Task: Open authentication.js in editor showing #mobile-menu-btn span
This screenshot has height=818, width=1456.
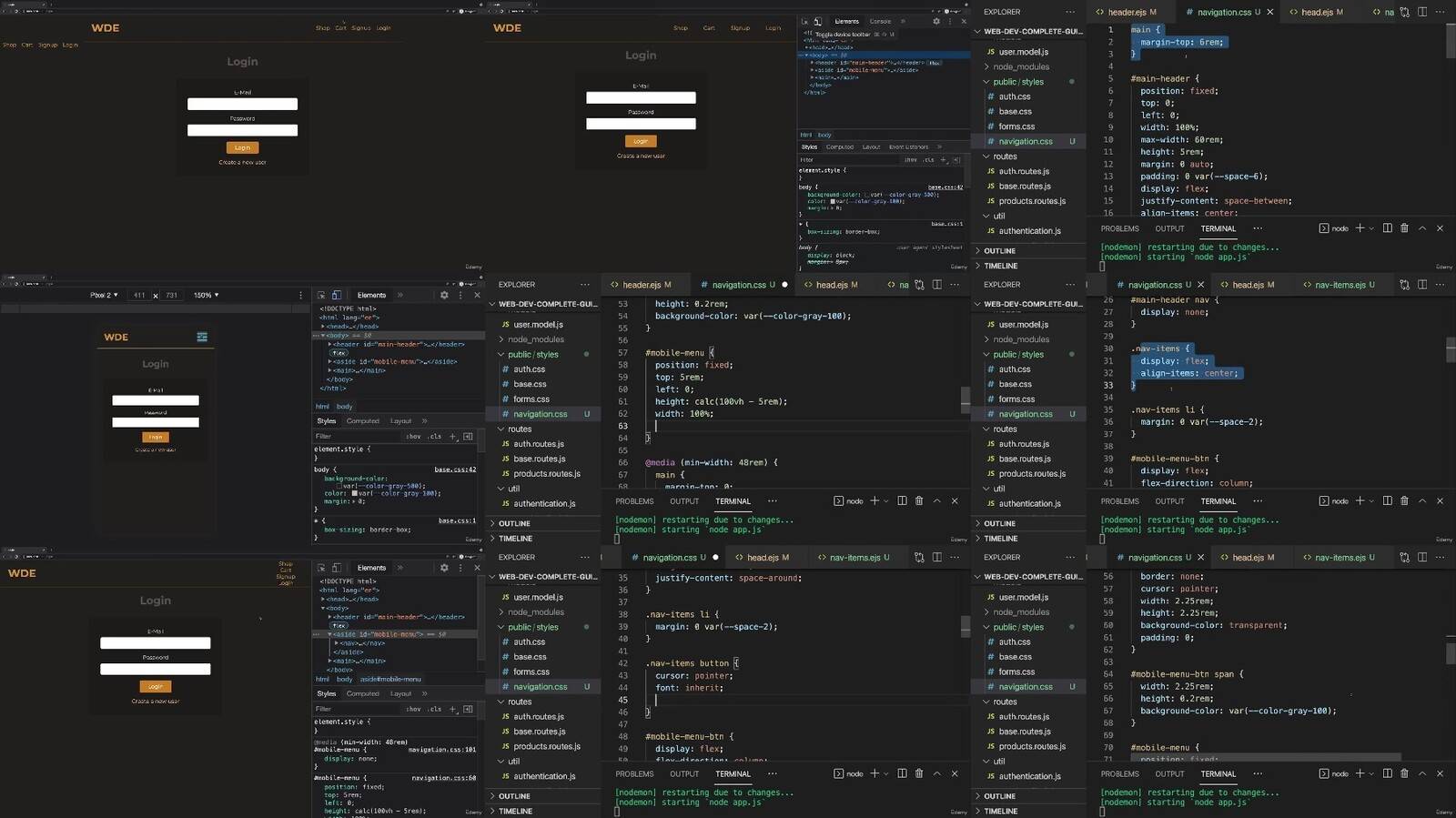Action: pyautogui.click(x=1029, y=776)
